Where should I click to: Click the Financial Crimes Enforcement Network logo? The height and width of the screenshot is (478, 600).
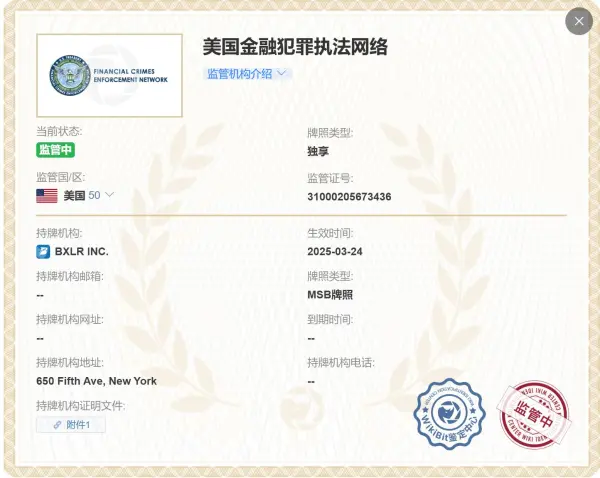point(110,76)
